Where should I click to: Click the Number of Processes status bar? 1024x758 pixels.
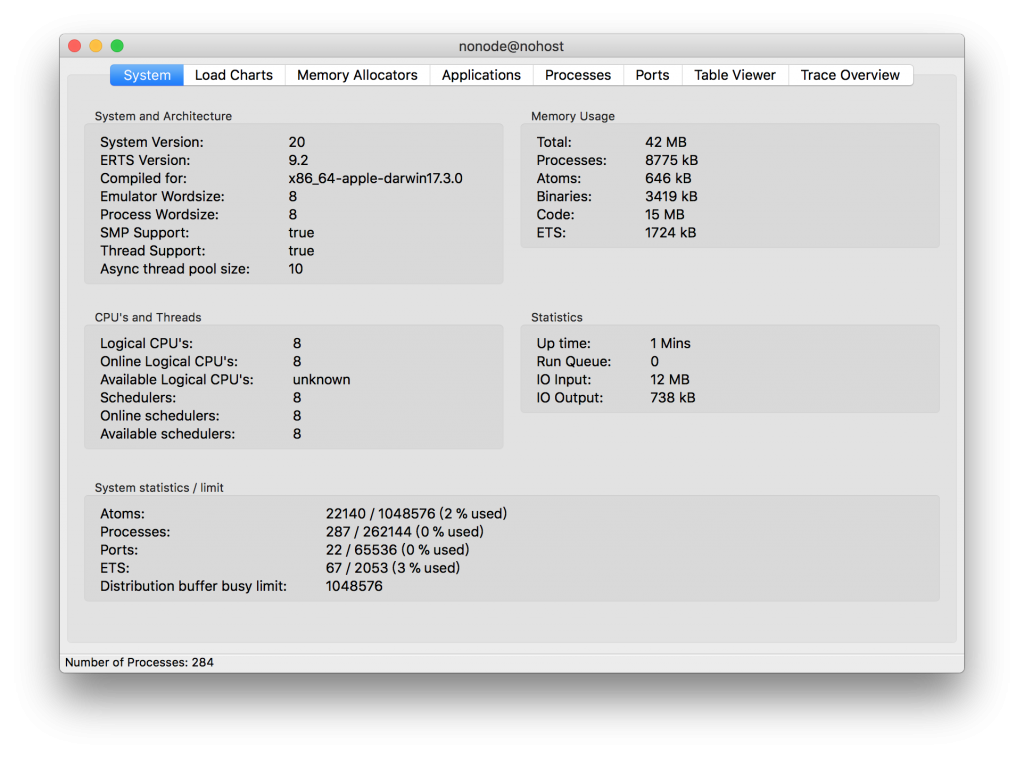pyautogui.click(x=140, y=662)
